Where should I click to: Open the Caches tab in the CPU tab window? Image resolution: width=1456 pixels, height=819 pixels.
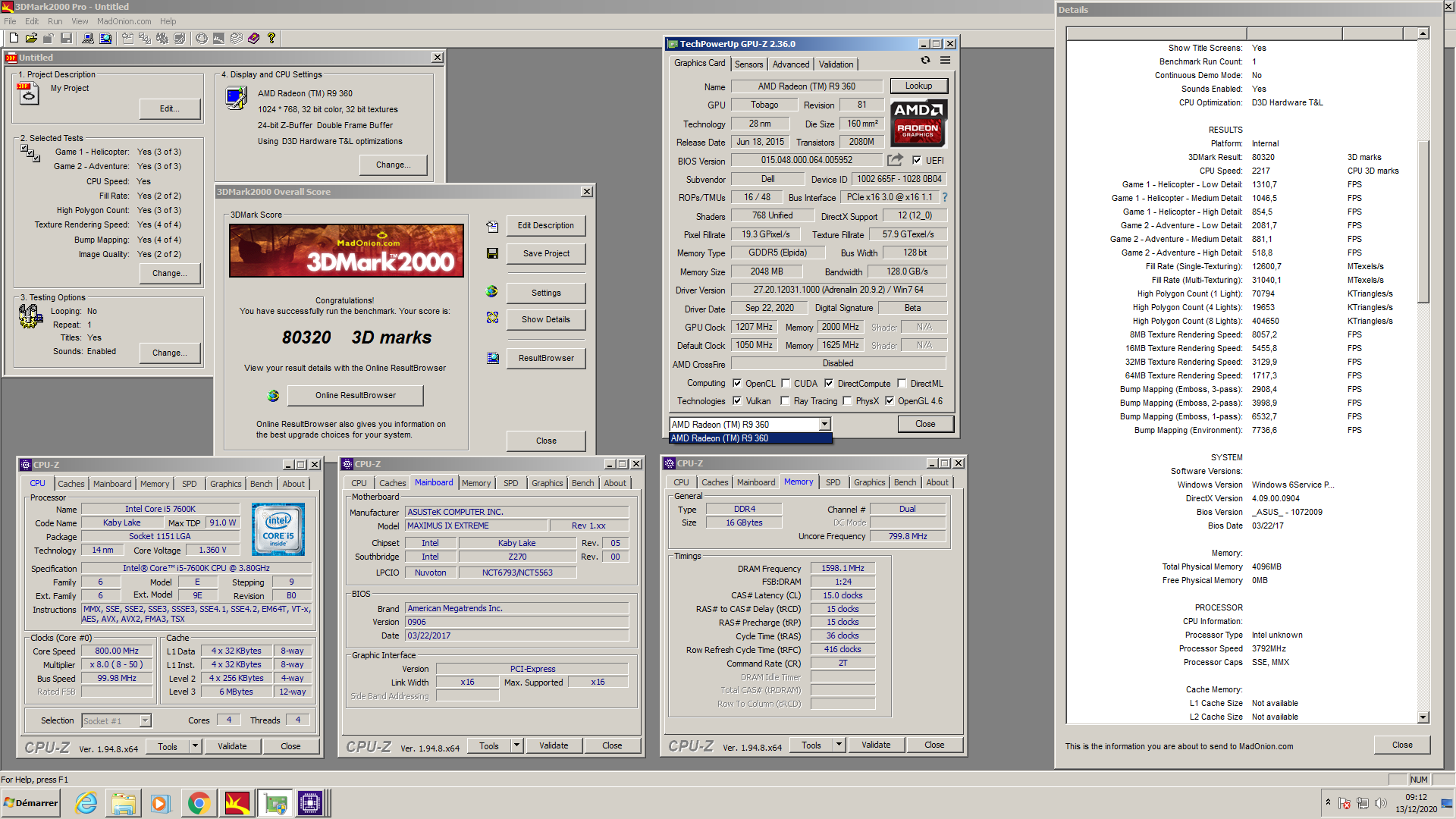pyautogui.click(x=71, y=484)
